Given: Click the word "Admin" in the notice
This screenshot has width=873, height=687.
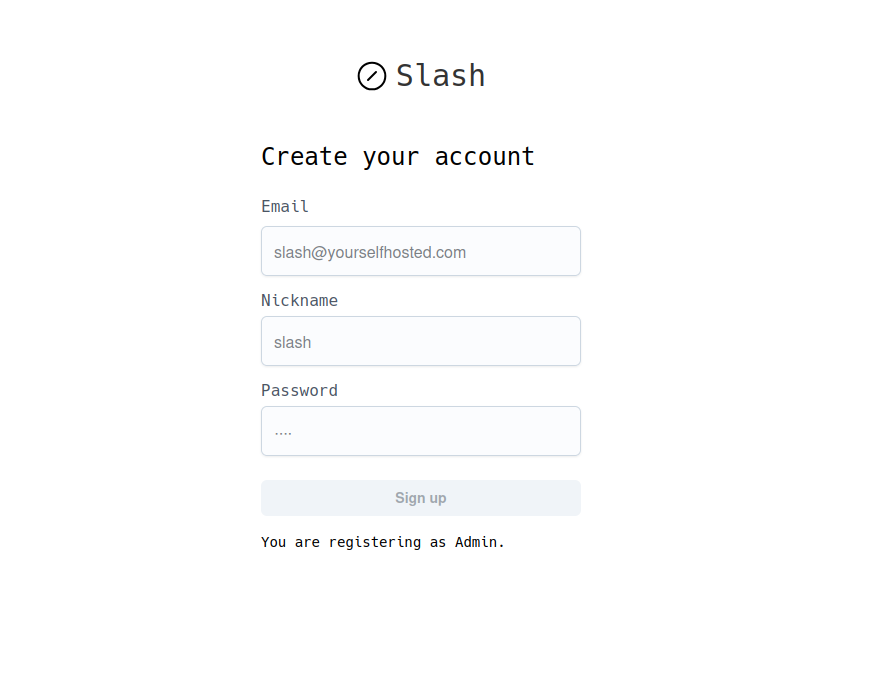Looking at the screenshot, I should click(476, 542).
